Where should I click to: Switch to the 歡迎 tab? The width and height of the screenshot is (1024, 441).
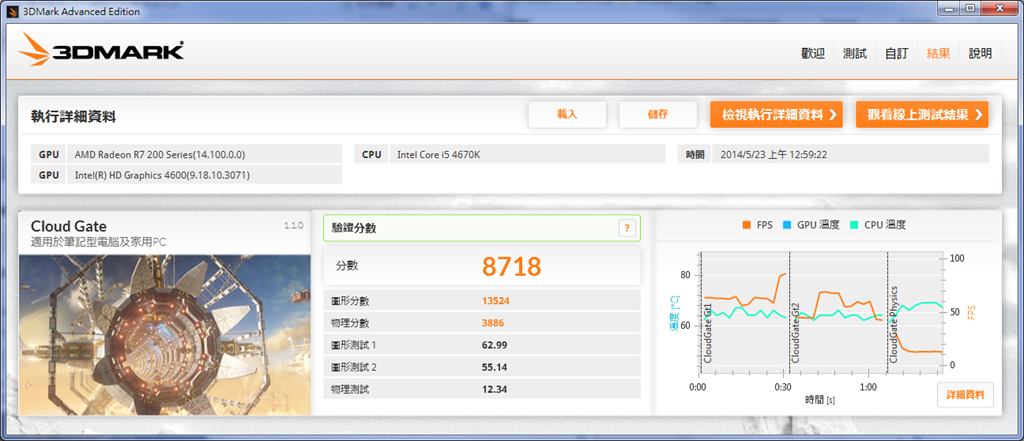tap(813, 54)
